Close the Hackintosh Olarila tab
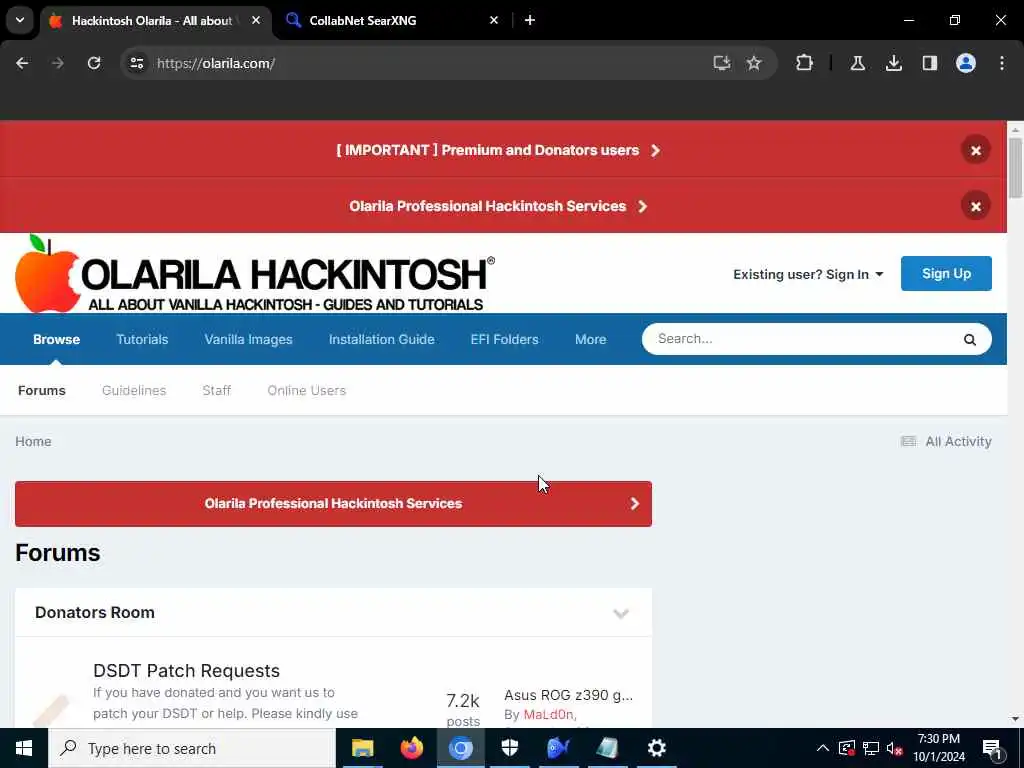1024x768 pixels. [x=256, y=20]
